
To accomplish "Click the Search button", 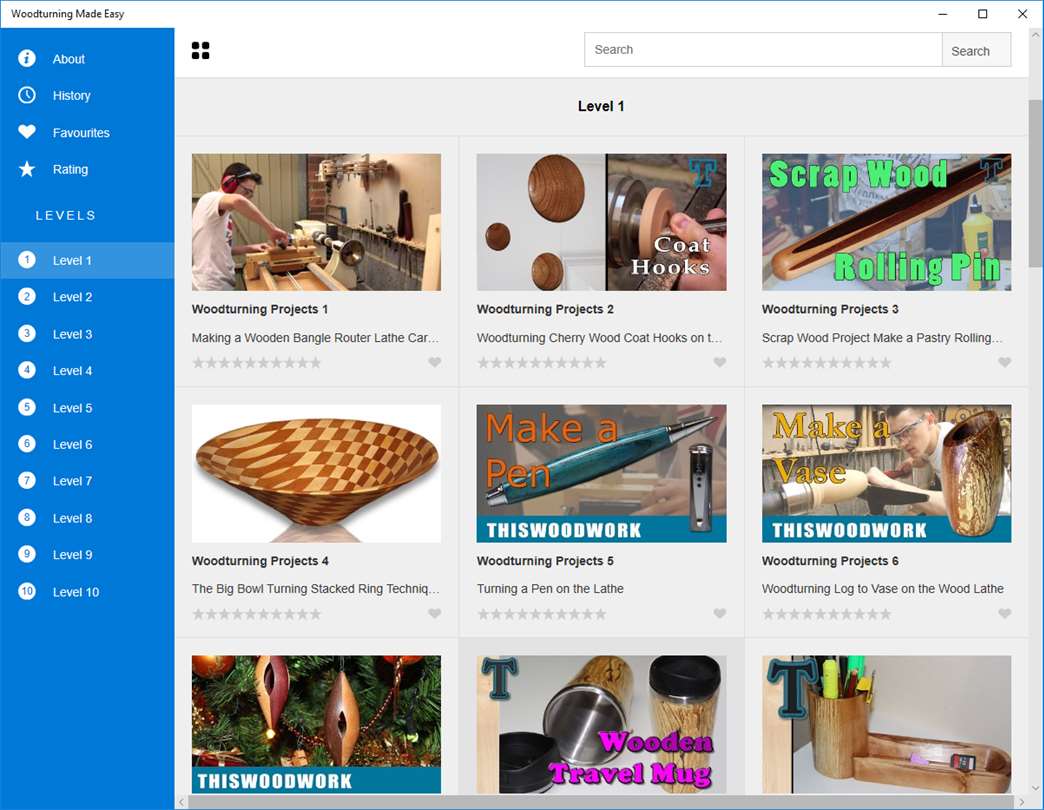I will point(976,51).
